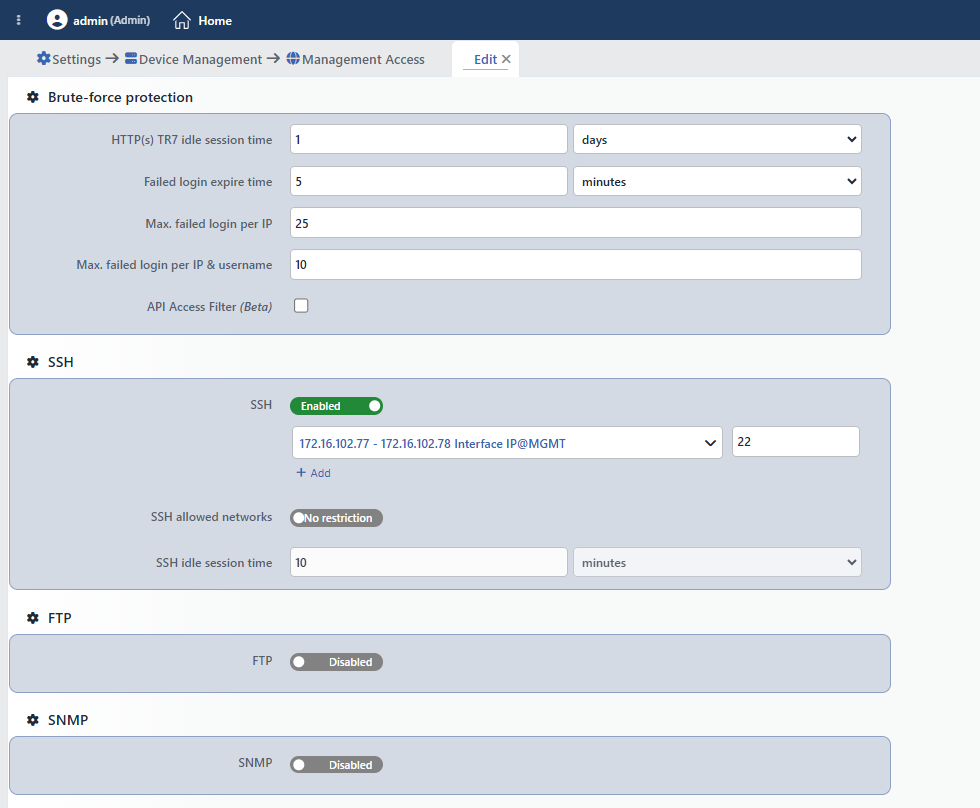
Task: Click the Home link in the header
Action: tap(215, 21)
